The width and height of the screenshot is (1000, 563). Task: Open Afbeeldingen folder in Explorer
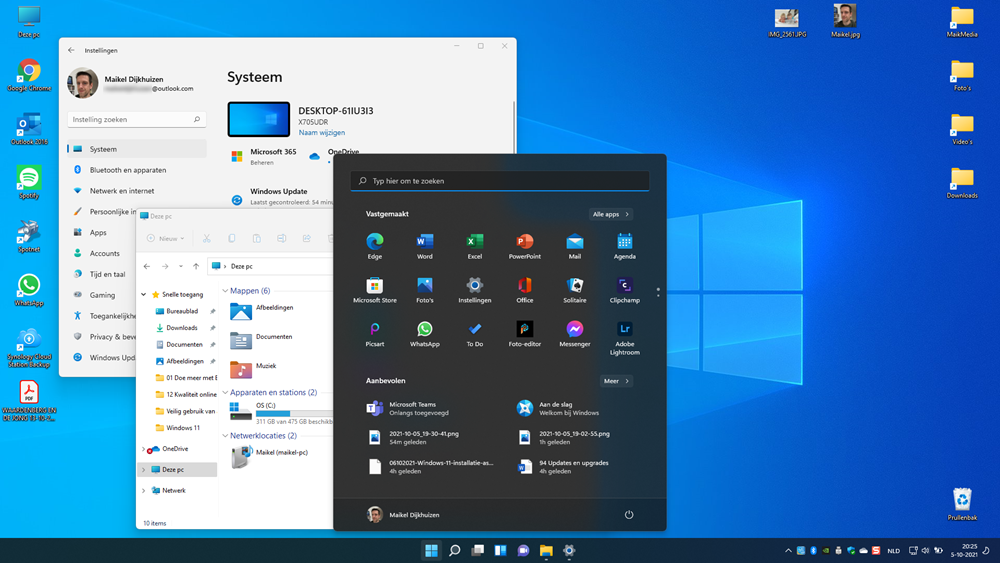pyautogui.click(x=262, y=311)
